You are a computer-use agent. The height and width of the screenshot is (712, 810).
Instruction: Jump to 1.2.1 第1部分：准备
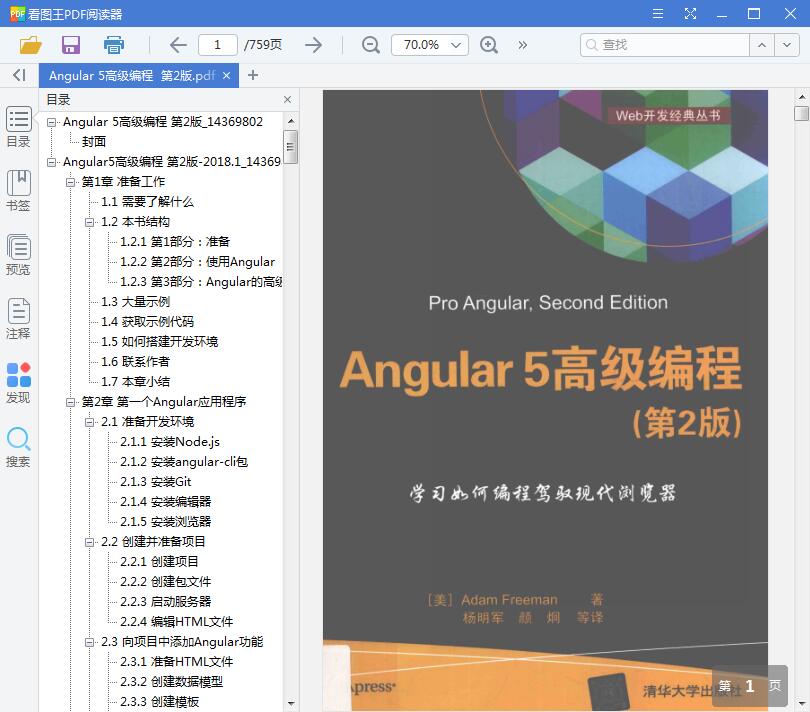point(175,242)
